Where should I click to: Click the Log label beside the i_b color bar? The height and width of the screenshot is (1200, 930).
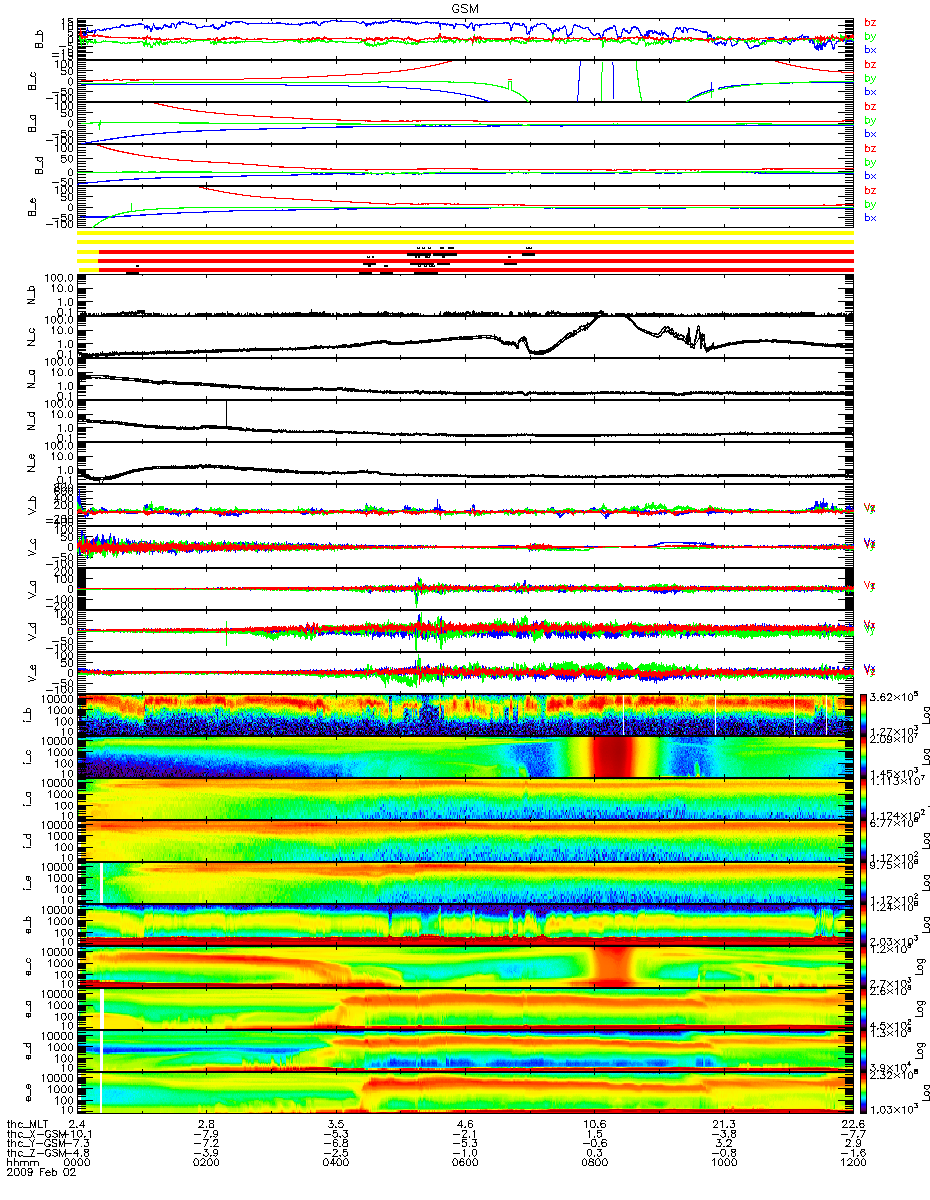click(x=926, y=715)
